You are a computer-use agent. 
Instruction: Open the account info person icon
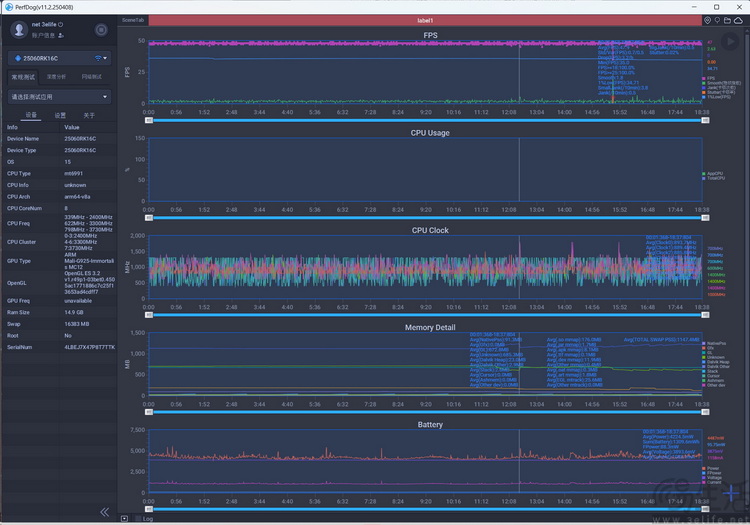tap(61, 35)
